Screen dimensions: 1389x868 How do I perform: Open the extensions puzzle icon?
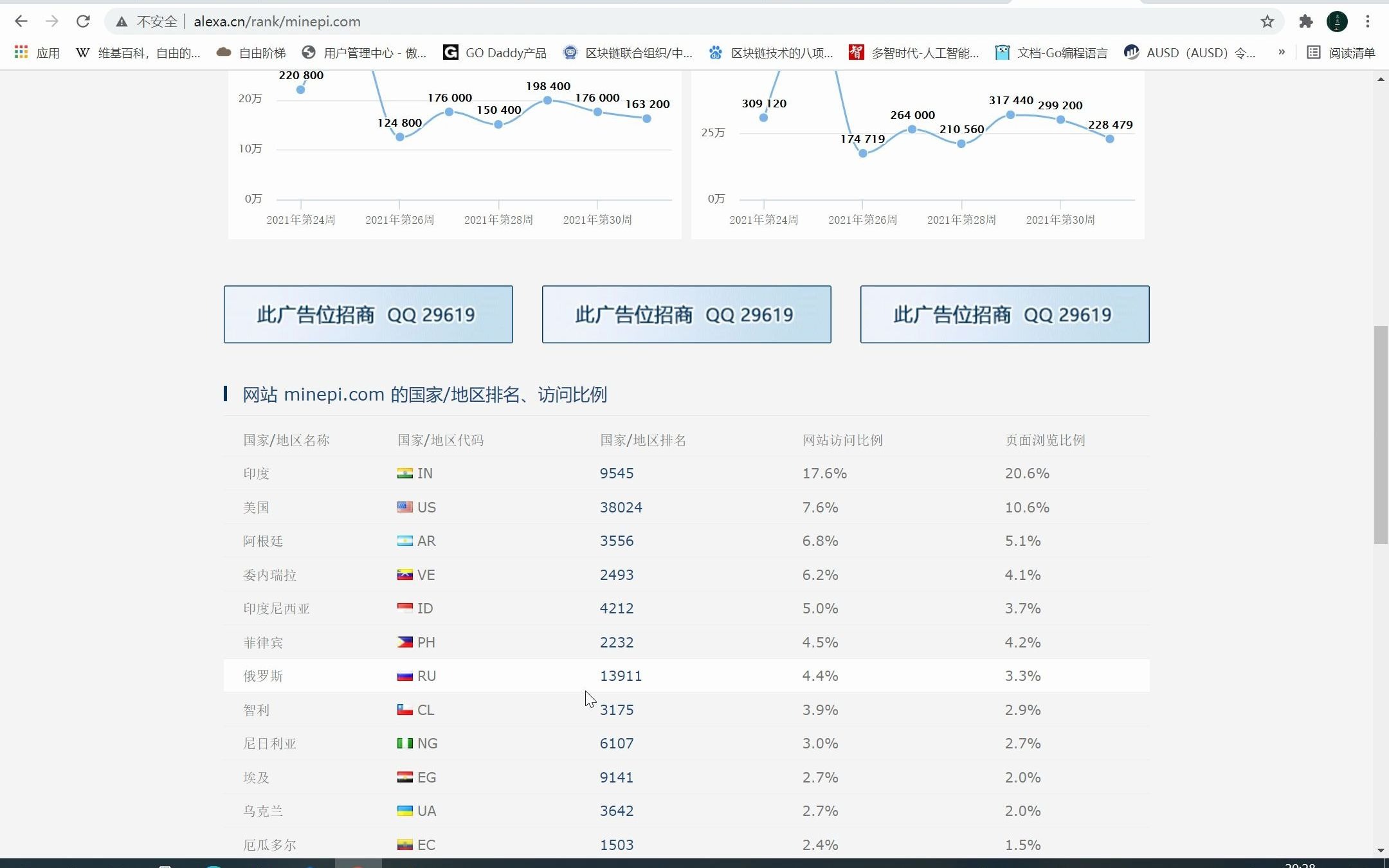coord(1305,22)
